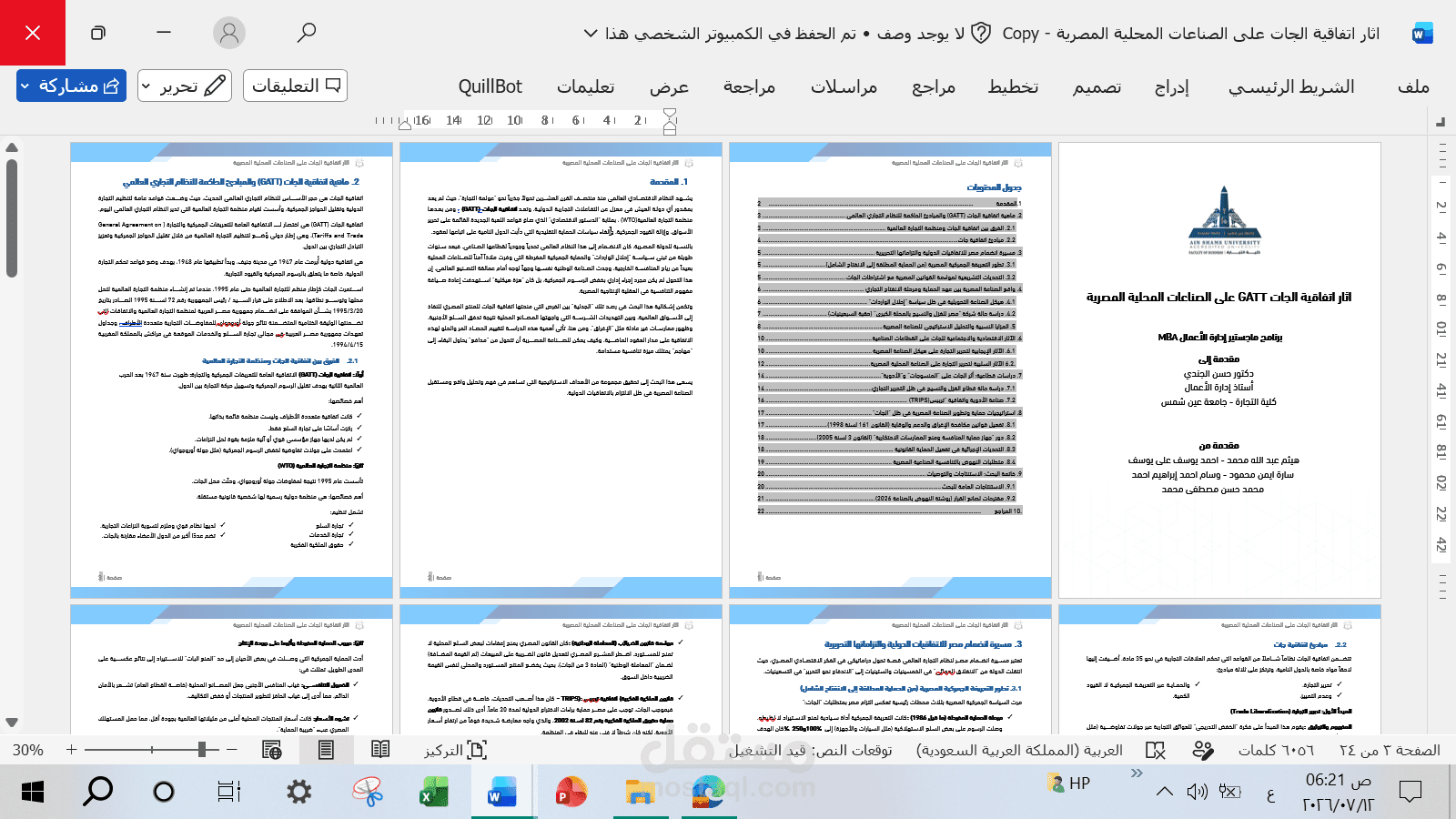The width and height of the screenshot is (1456, 819).
Task: Switch to the إدراج Insert tab
Action: [1172, 86]
